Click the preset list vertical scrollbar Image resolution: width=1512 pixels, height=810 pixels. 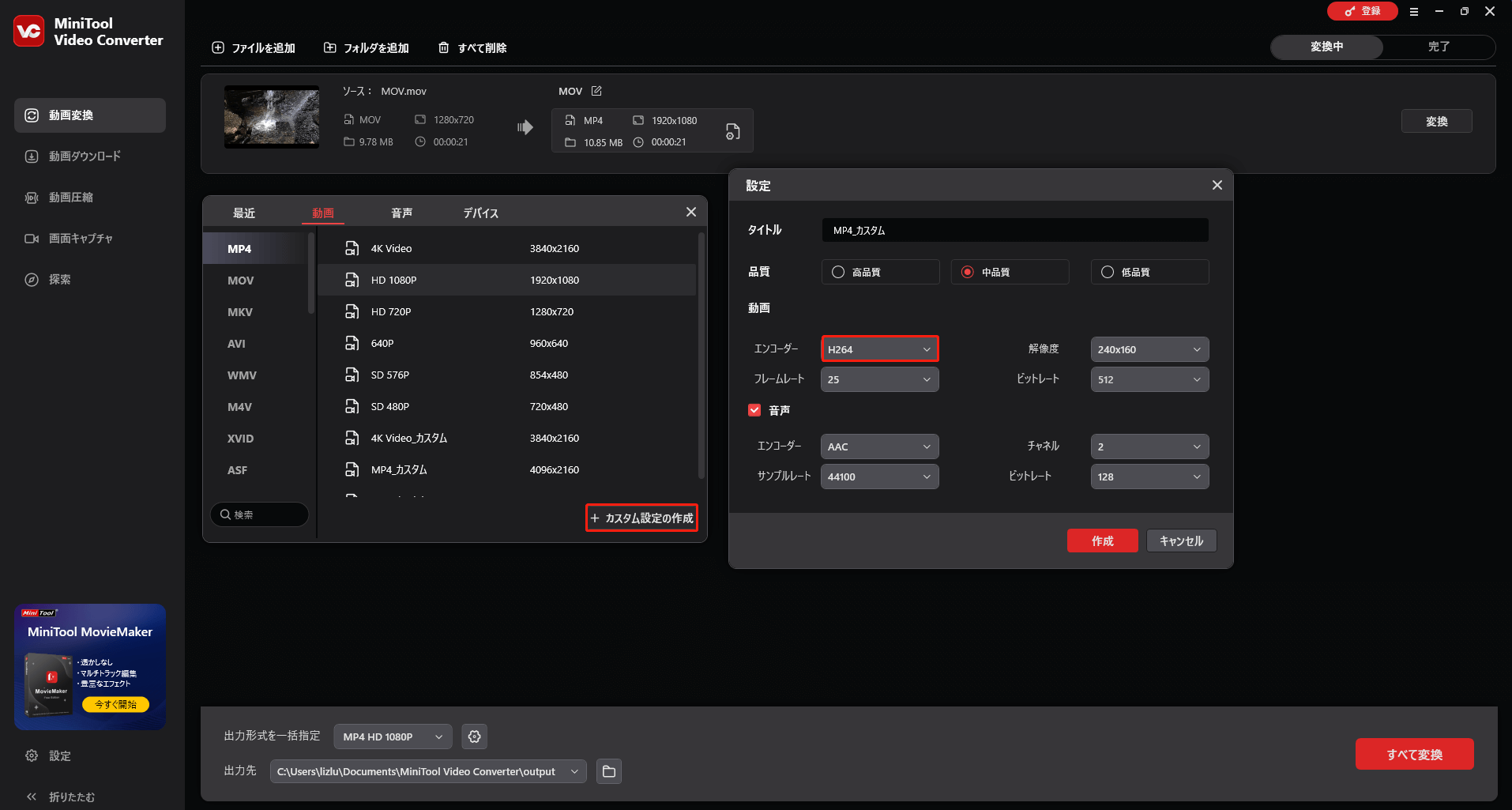click(701, 356)
